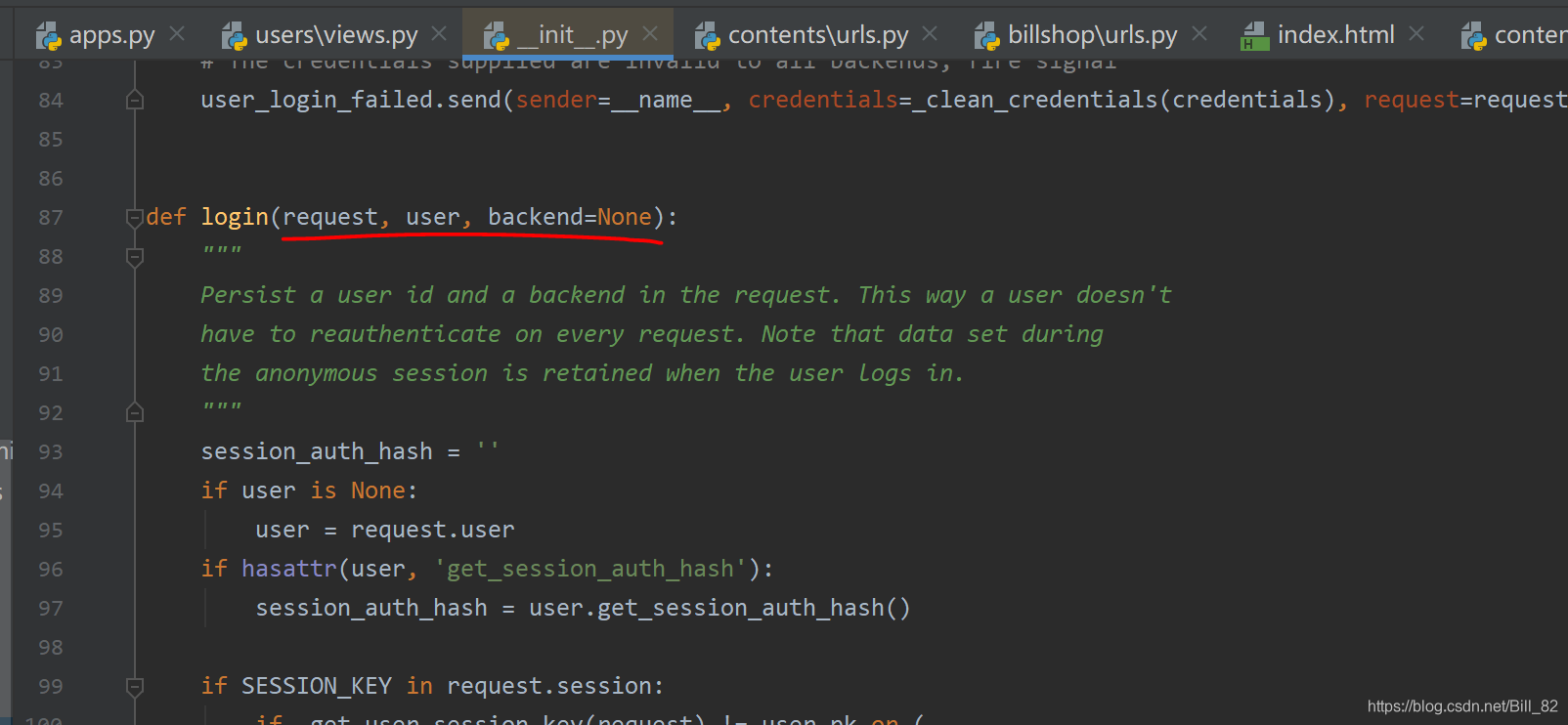Click the session_auth_hash assignment on line 93

pos(350,451)
